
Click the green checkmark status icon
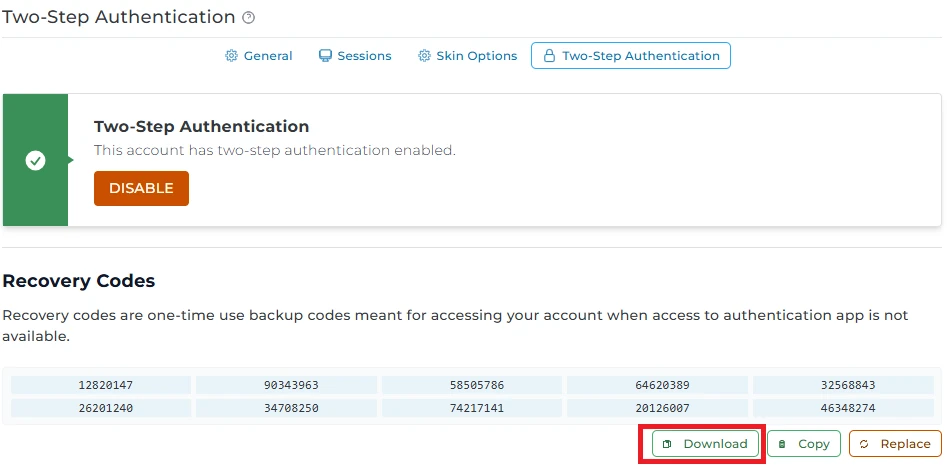[35, 160]
